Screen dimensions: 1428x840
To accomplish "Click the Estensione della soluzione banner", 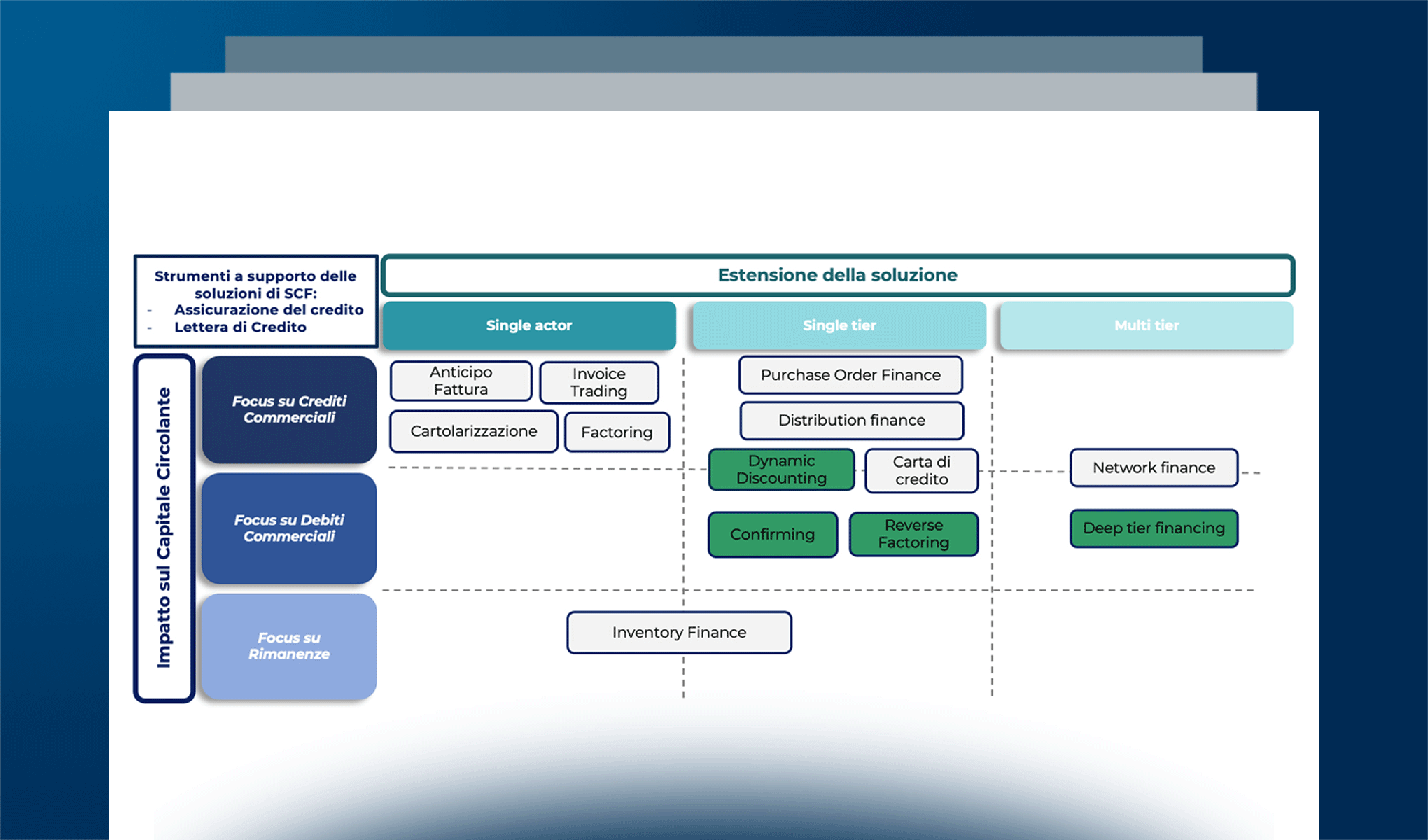I will click(x=837, y=275).
